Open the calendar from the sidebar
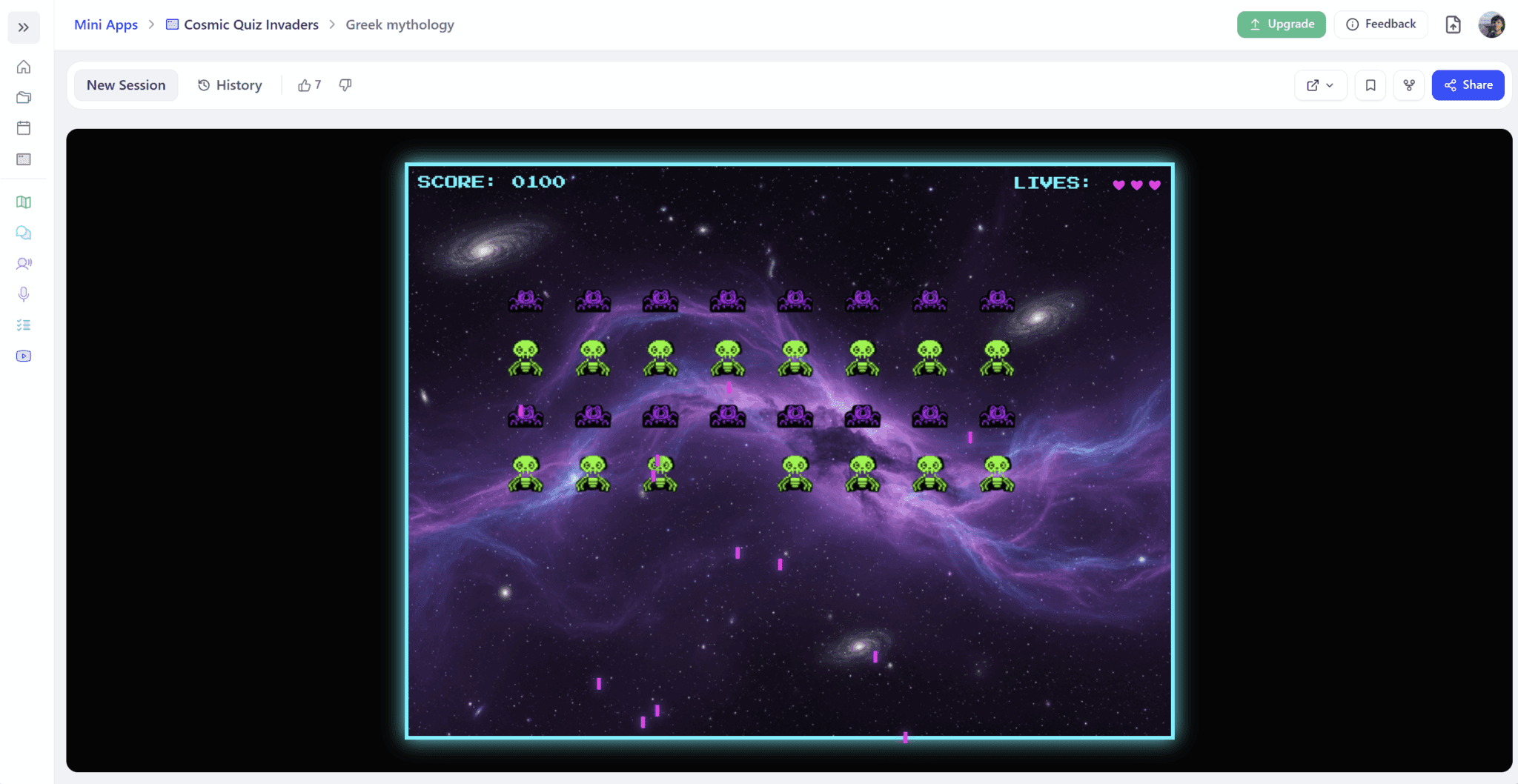1518x784 pixels. (x=24, y=127)
